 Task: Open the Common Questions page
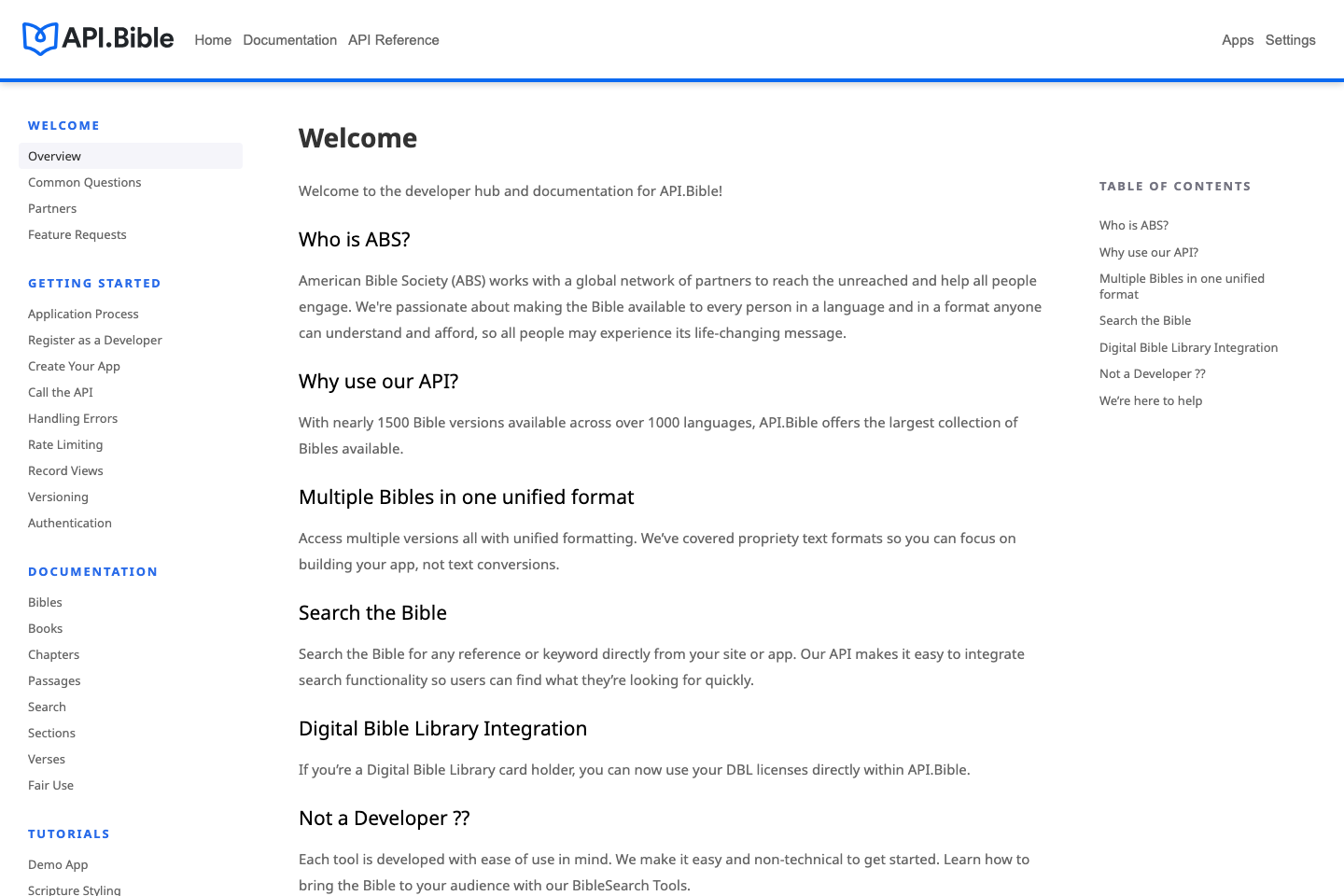[85, 182]
